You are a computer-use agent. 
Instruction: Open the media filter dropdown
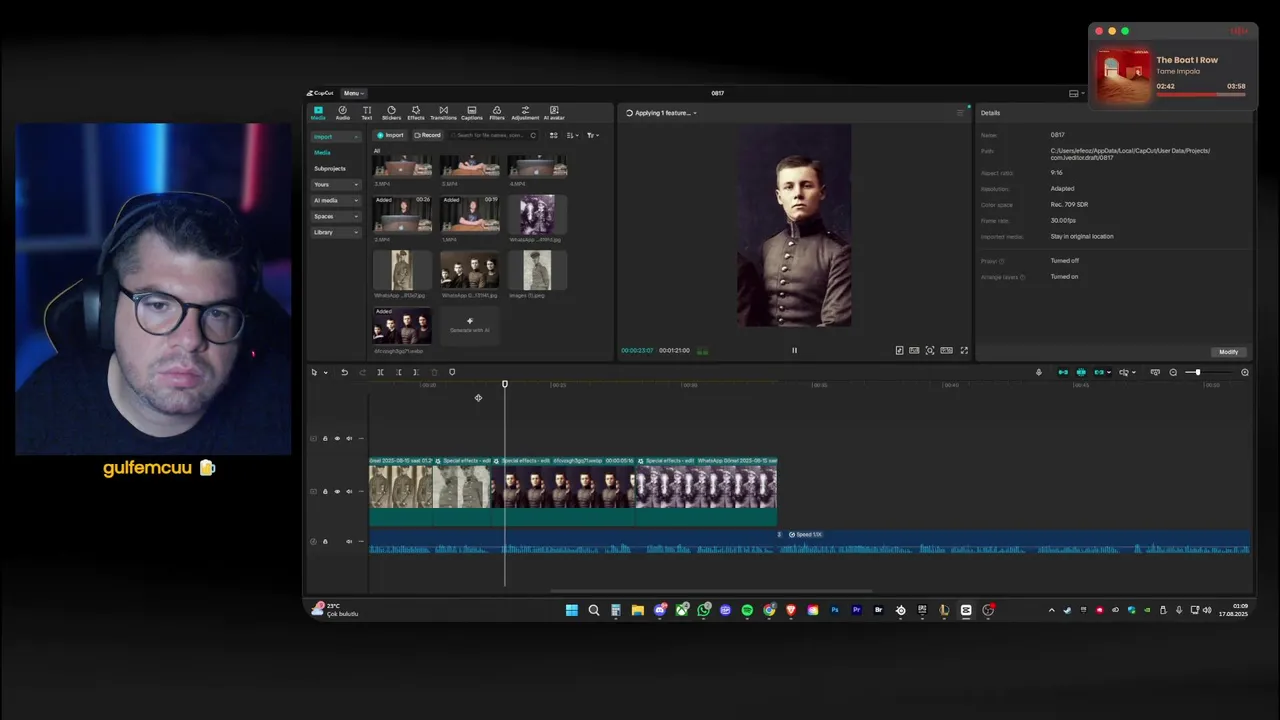(593, 135)
